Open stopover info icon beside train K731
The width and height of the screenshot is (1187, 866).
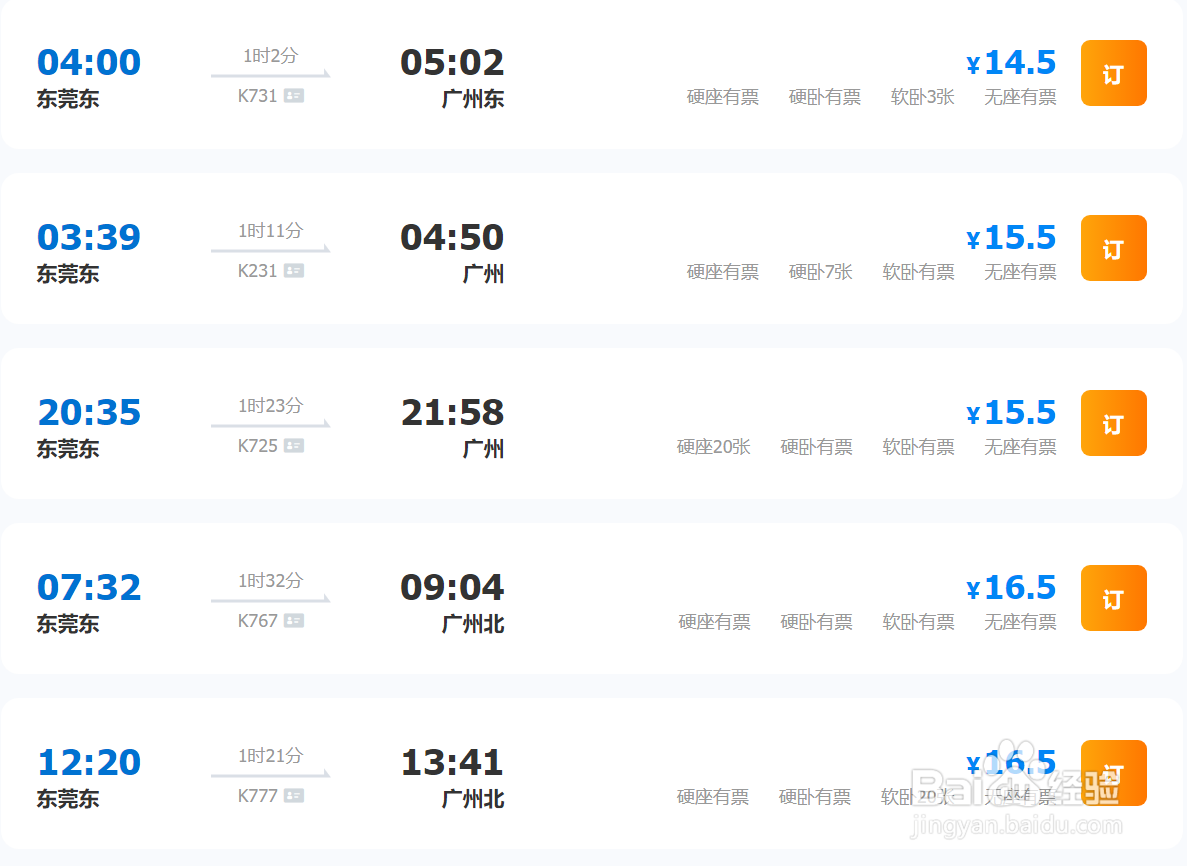(289, 95)
